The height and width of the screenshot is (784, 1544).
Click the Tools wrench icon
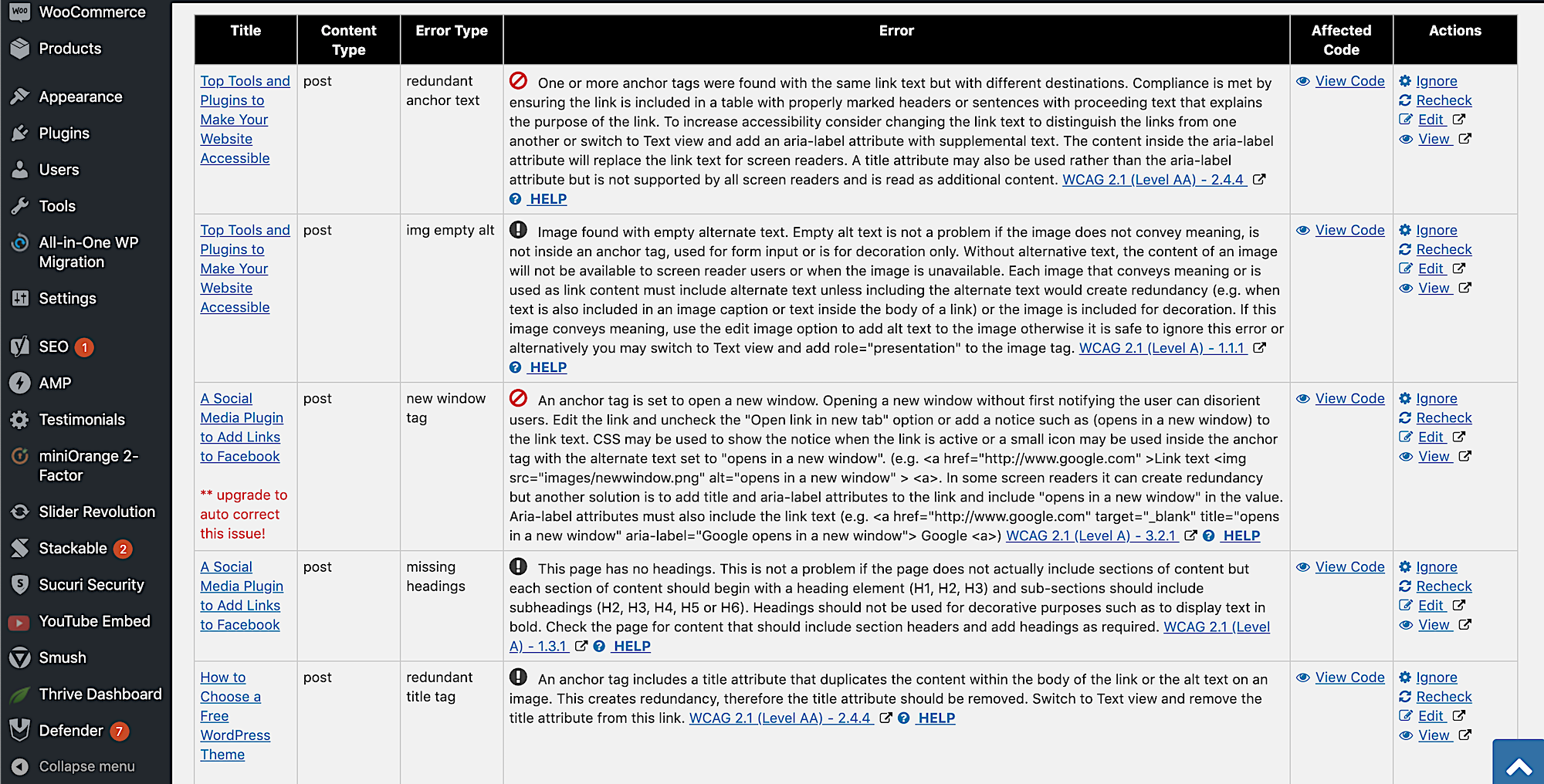[x=20, y=206]
